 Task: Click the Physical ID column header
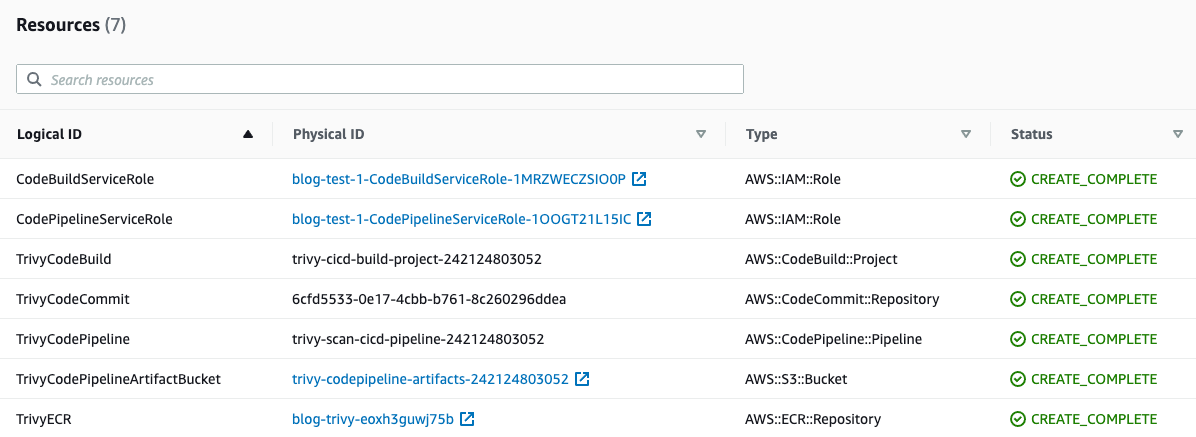[x=329, y=134]
